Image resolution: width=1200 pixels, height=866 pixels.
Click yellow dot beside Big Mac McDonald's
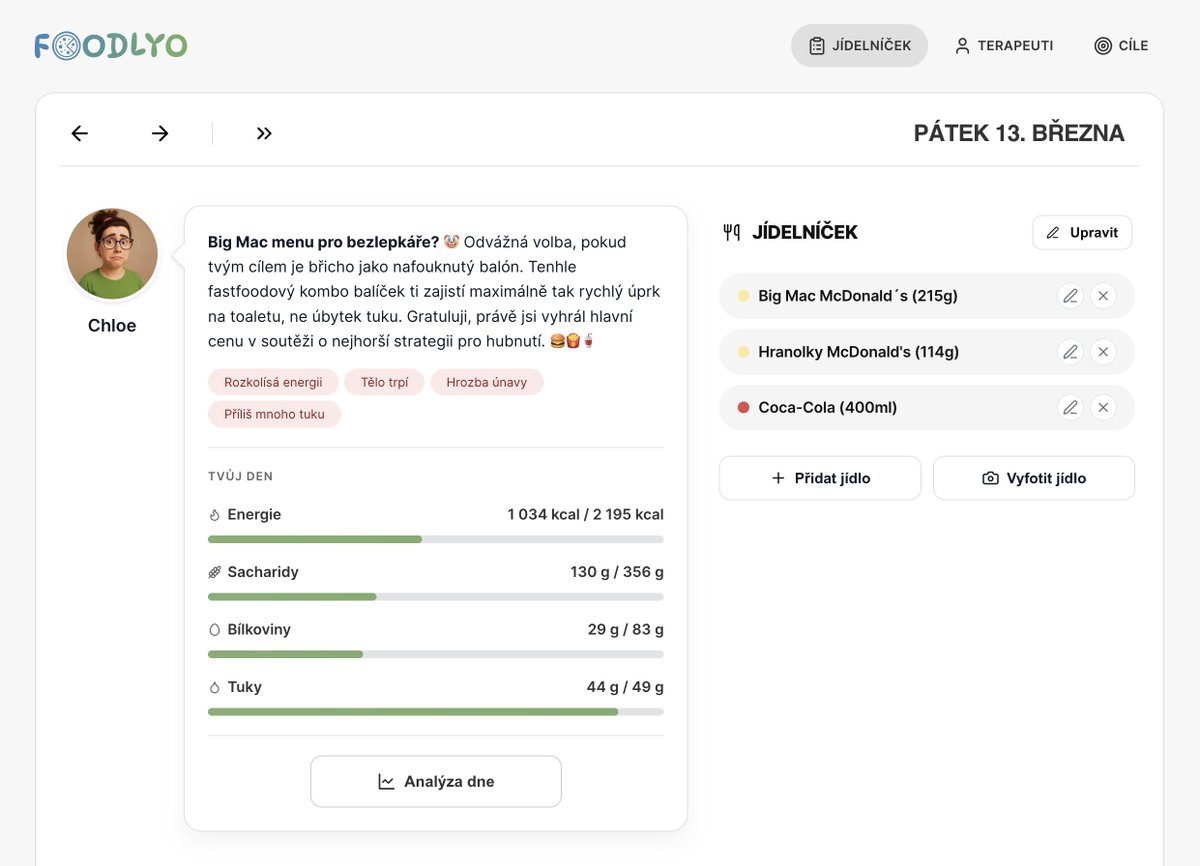click(x=743, y=296)
